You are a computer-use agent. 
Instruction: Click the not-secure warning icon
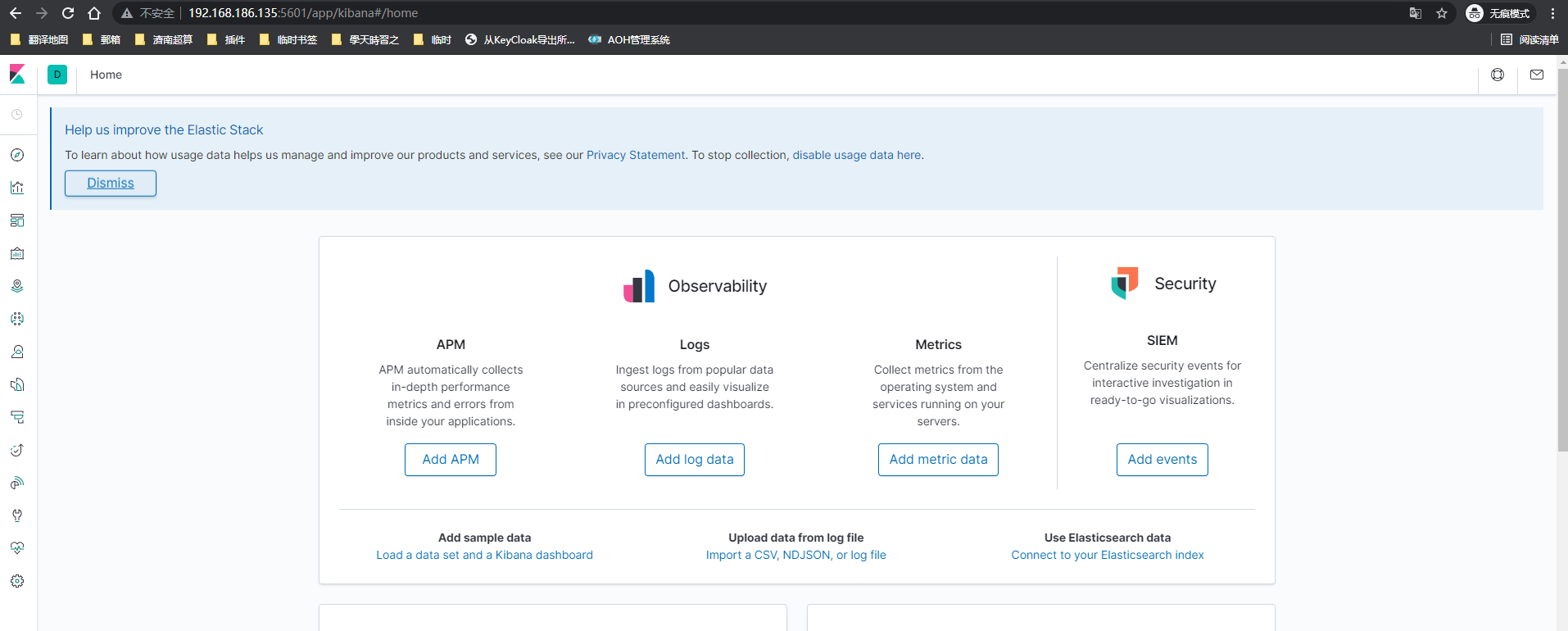127,13
